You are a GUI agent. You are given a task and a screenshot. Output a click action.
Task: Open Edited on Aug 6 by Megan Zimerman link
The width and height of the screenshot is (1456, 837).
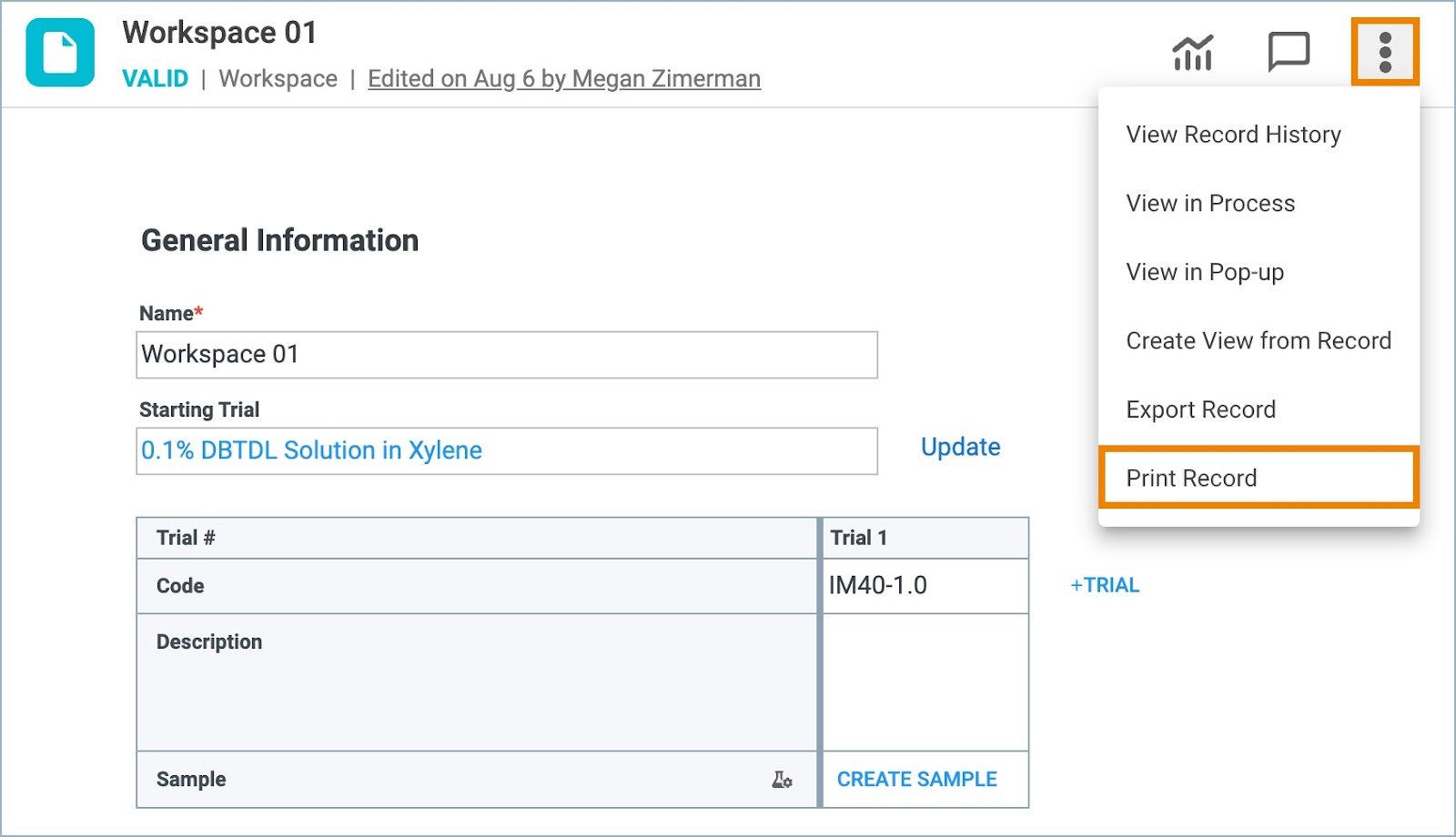564,79
